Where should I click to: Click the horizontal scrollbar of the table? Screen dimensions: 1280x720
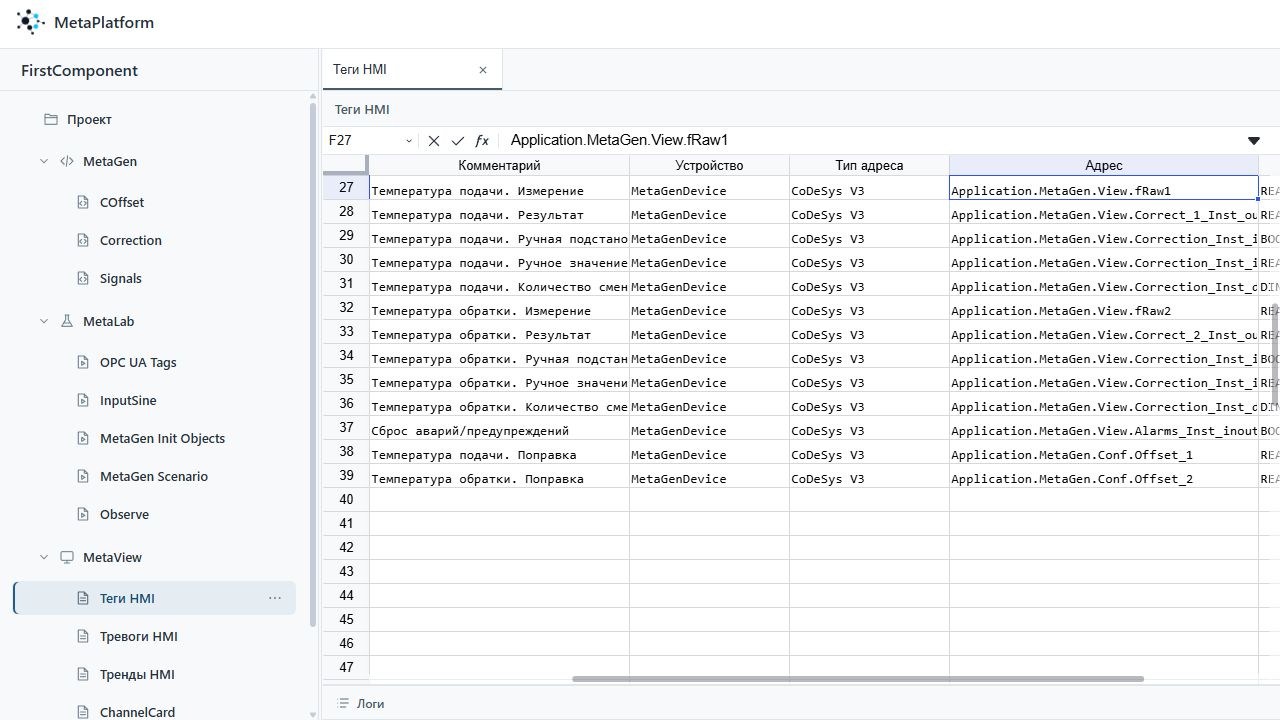(858, 679)
